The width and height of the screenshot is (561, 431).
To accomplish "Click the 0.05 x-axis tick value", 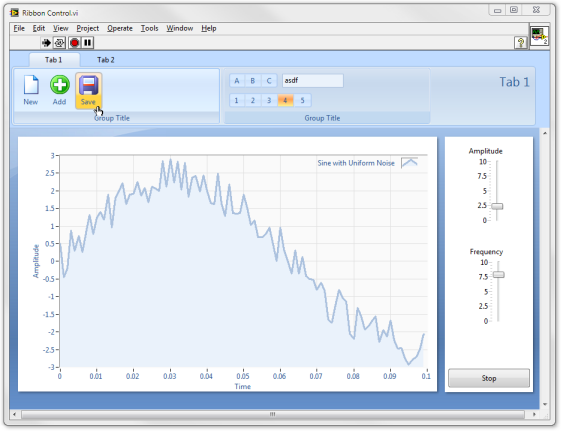I will point(243,376).
